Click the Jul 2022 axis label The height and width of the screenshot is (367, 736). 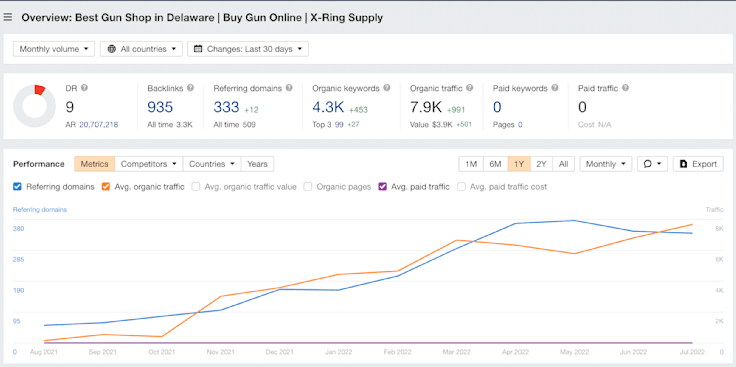(691, 352)
